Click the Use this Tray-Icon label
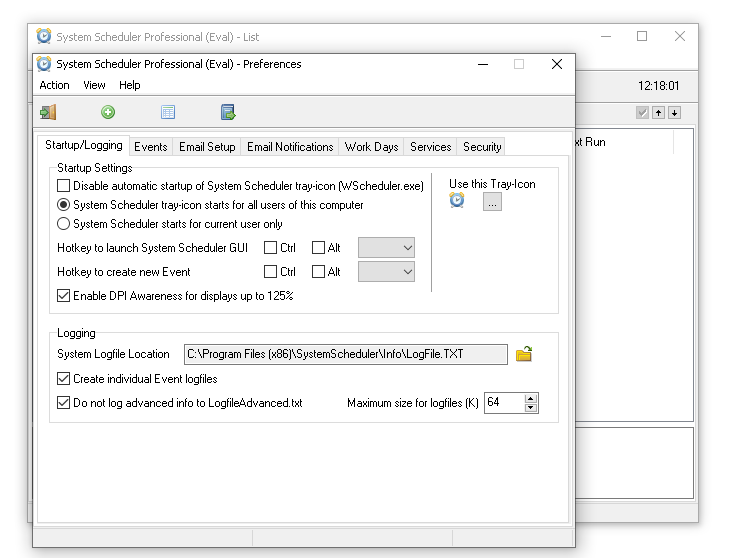 [492, 184]
